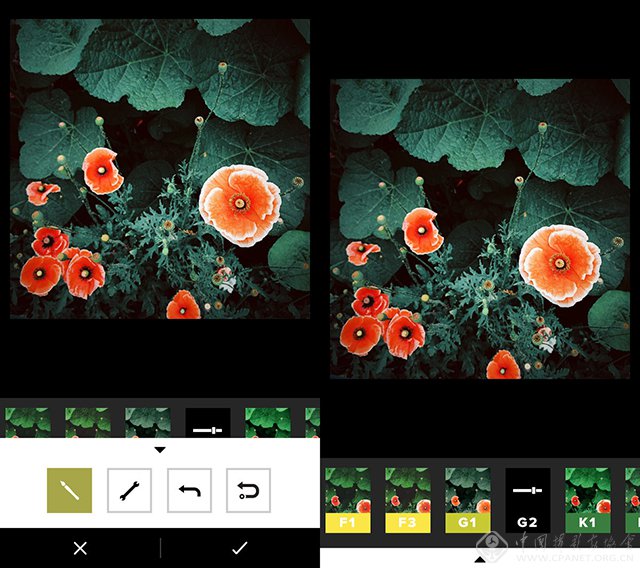The width and height of the screenshot is (640, 568).
Task: Expand the toolbar using the up triangle
Action: click(x=480, y=558)
